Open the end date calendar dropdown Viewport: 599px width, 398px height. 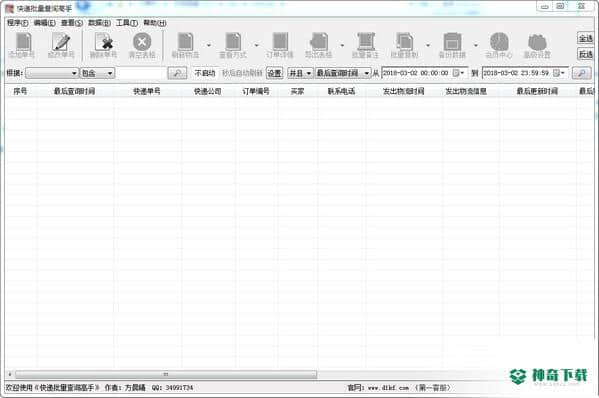(559, 73)
